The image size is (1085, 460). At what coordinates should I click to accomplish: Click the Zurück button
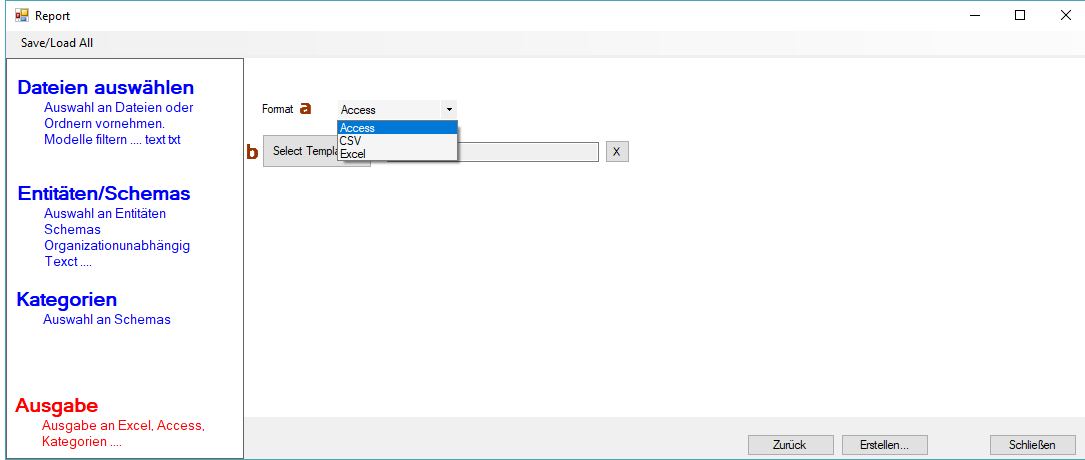coord(790,445)
